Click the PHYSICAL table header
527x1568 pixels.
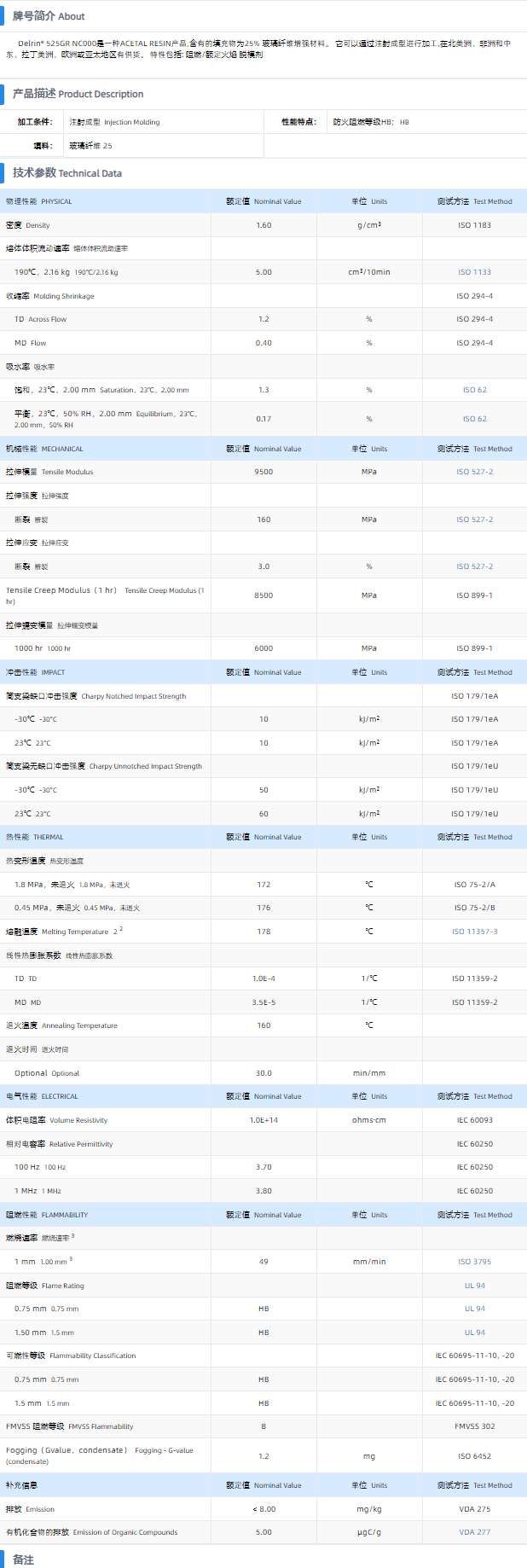tap(39, 201)
